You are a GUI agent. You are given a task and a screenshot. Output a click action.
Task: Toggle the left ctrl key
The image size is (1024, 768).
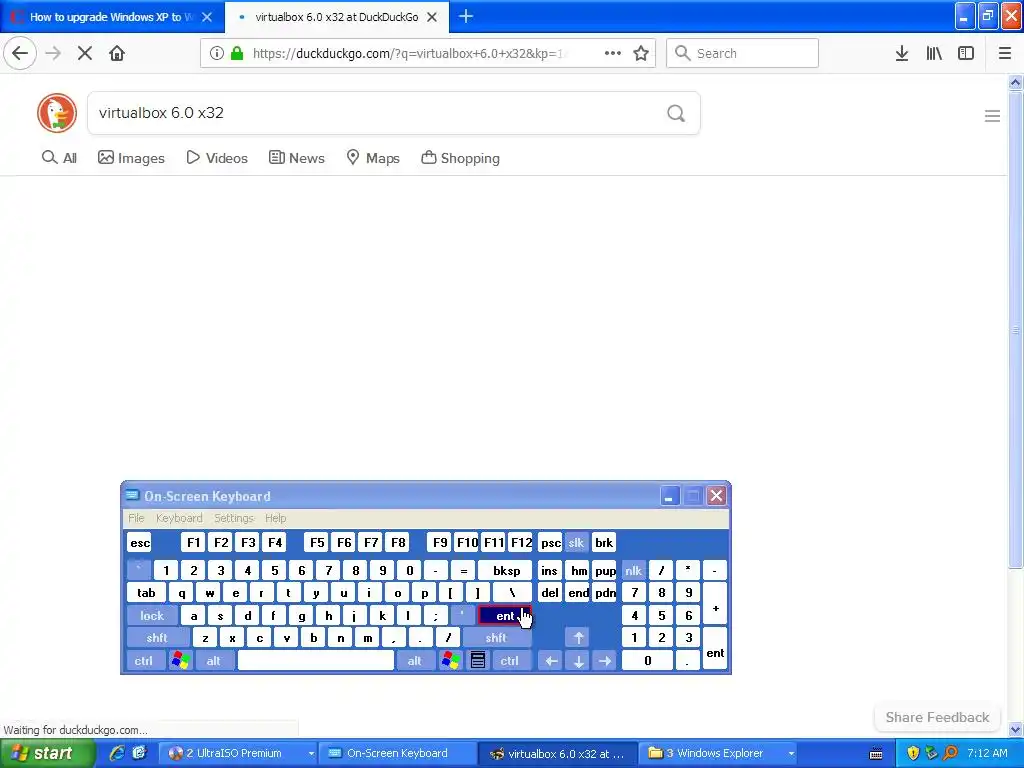[144, 660]
